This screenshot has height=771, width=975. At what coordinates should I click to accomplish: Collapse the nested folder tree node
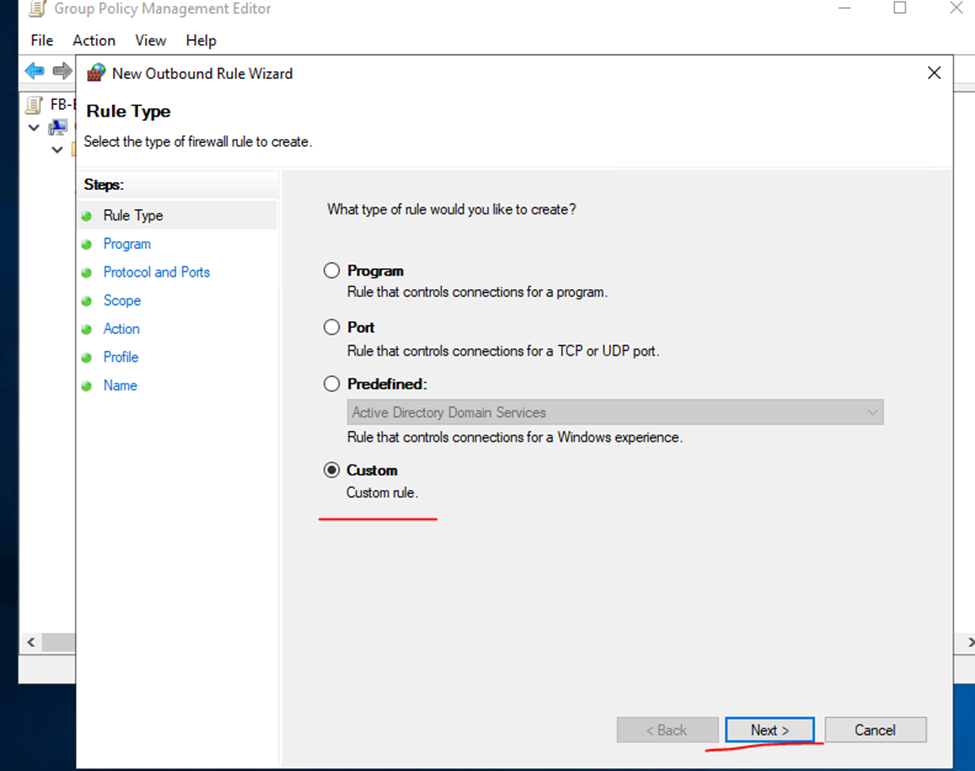tap(57, 149)
